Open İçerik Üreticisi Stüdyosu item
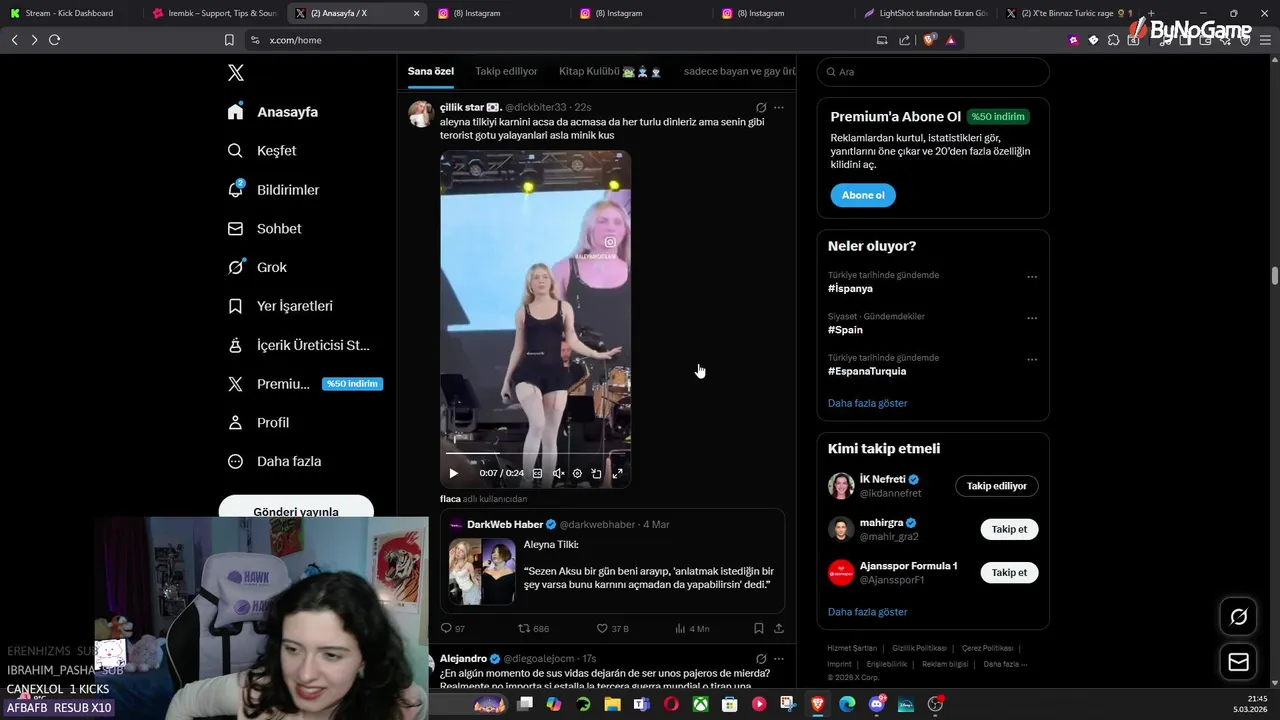Image resolution: width=1280 pixels, height=720 pixels. 298,345
